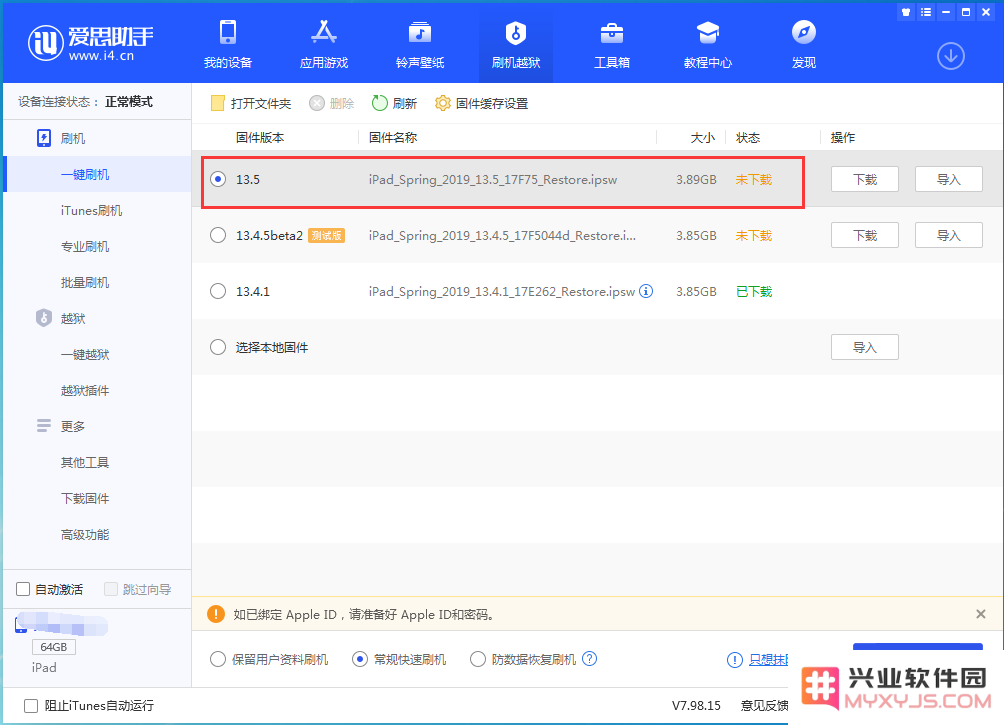Viewport: 1004px width, 725px height.
Task: Click the info icon before 只想抹 link
Action: point(734,660)
